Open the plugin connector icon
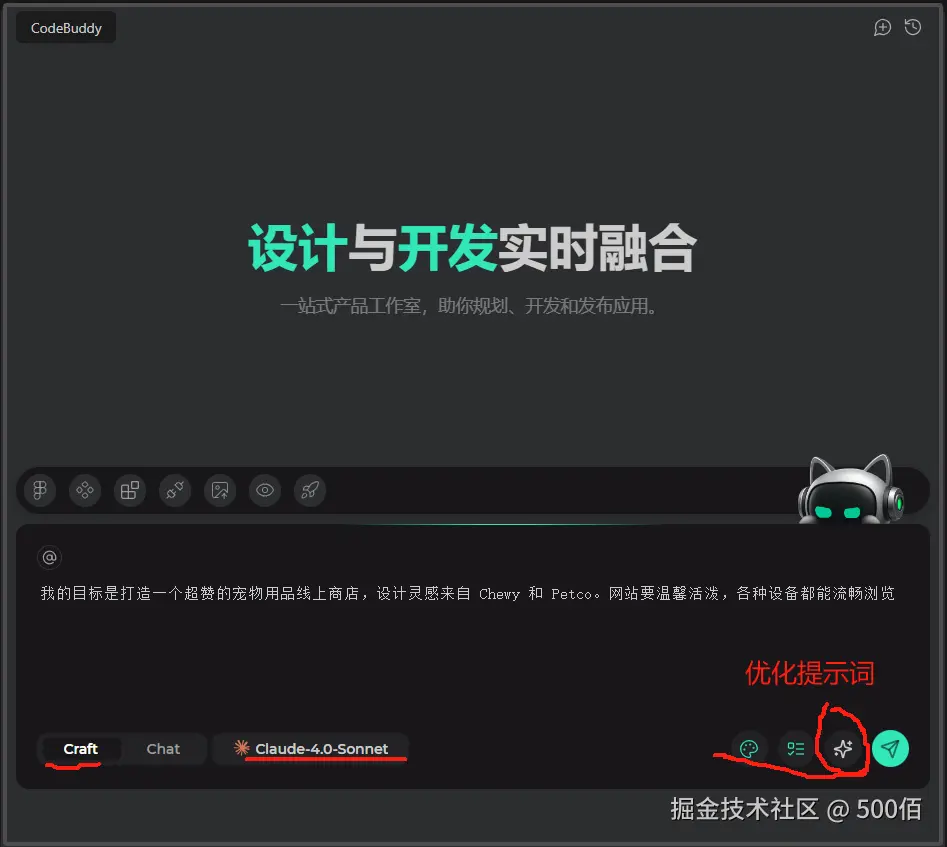Viewport: 947px width, 847px height. pos(174,490)
